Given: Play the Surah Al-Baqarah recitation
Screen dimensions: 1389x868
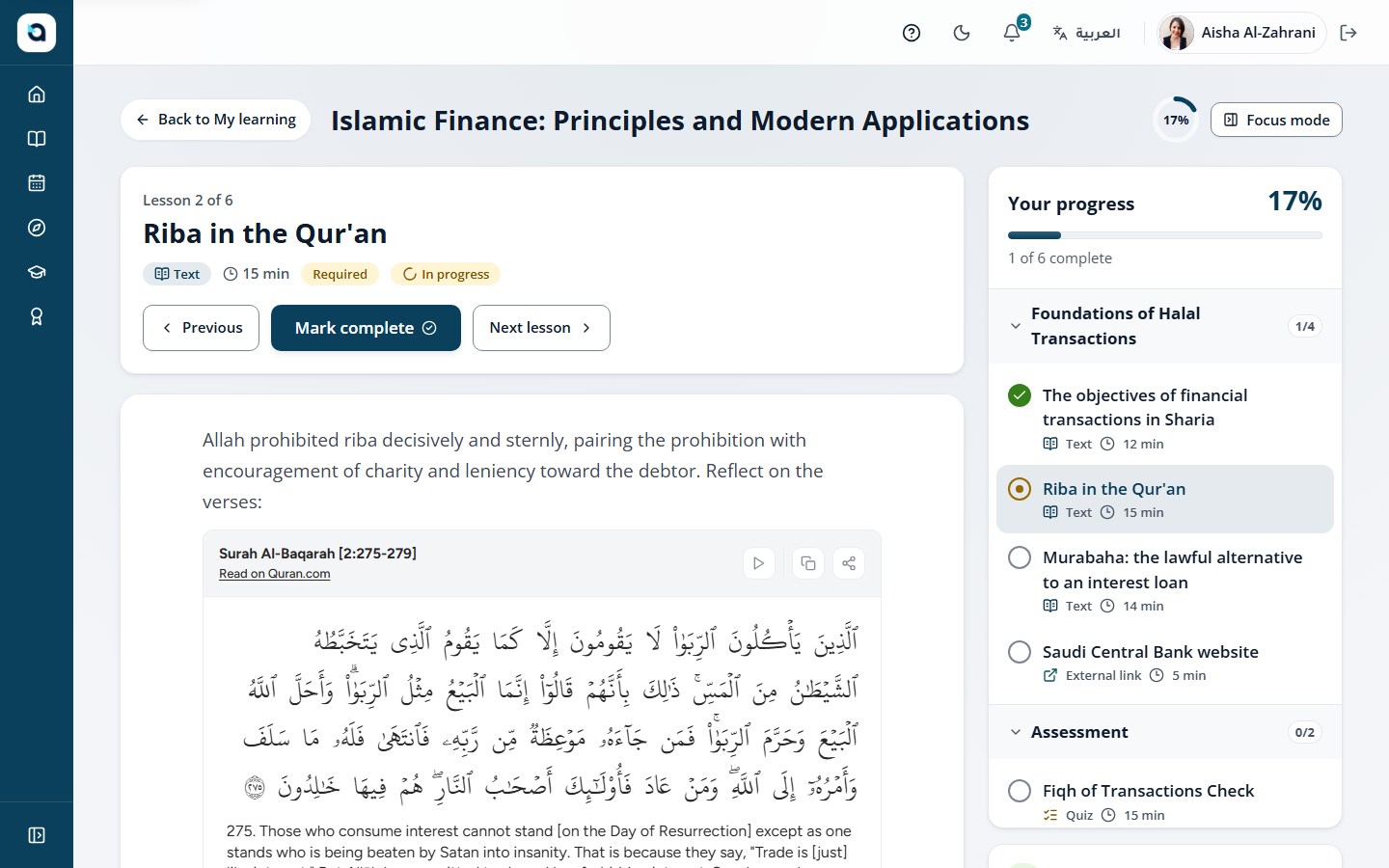Looking at the screenshot, I should pos(759,563).
